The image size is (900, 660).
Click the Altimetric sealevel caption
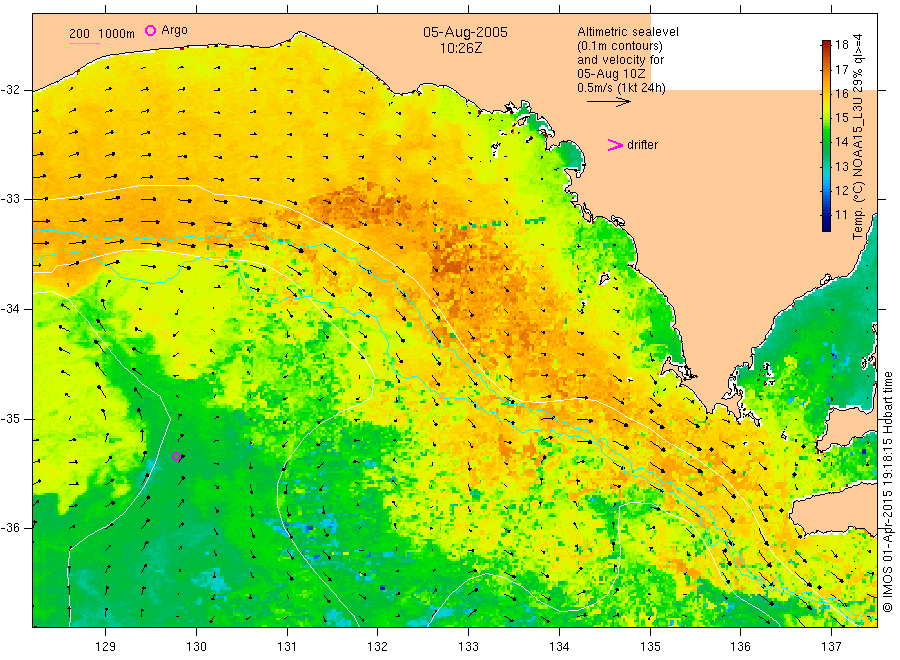[x=628, y=32]
